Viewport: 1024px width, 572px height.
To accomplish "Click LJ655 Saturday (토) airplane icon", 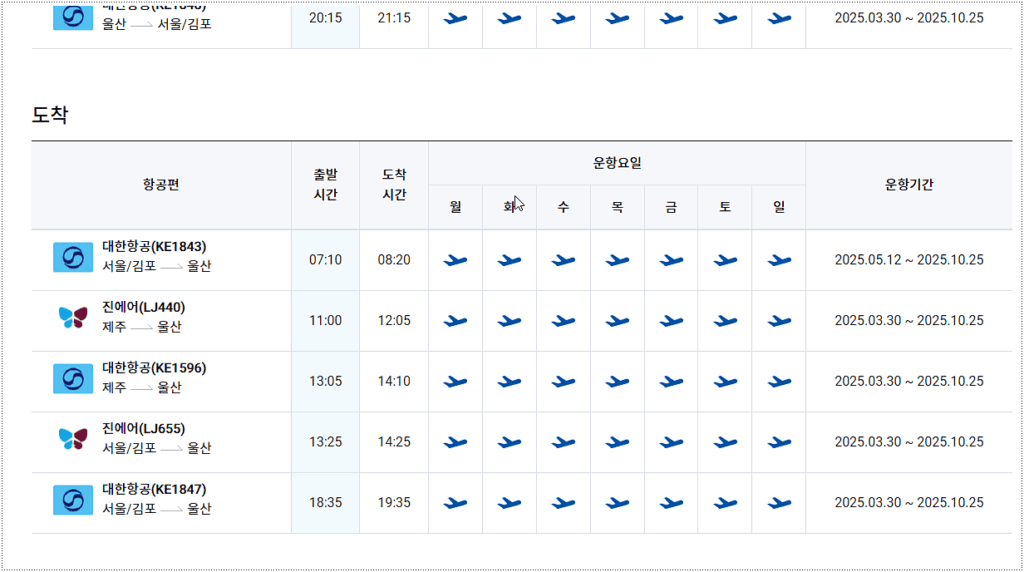I will pyautogui.click(x=725, y=443).
